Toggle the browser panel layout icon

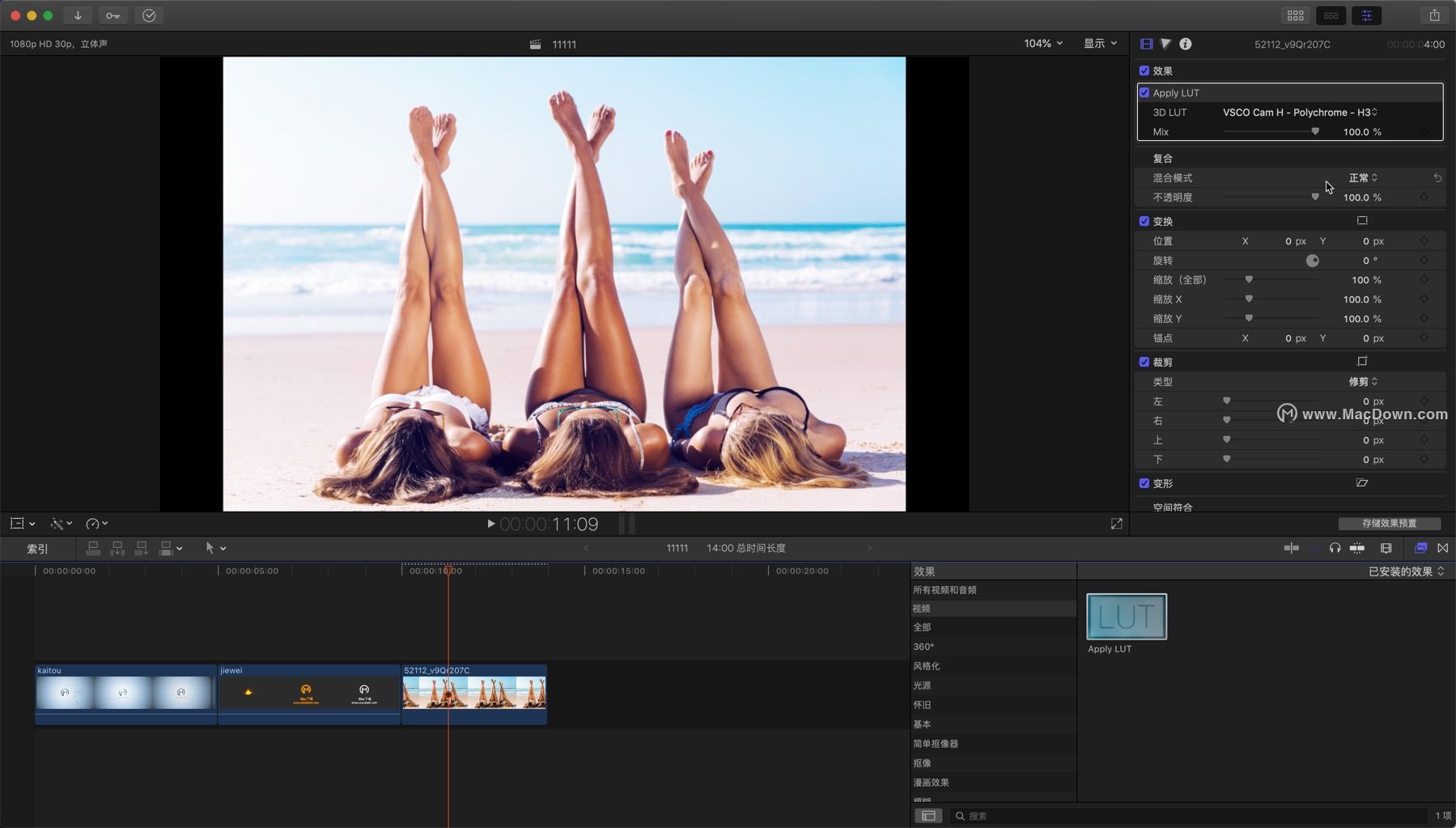1295,15
